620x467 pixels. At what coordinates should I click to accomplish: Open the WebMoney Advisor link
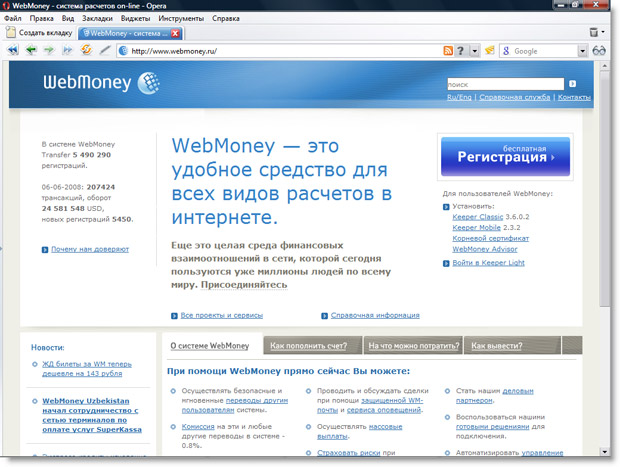pos(485,249)
